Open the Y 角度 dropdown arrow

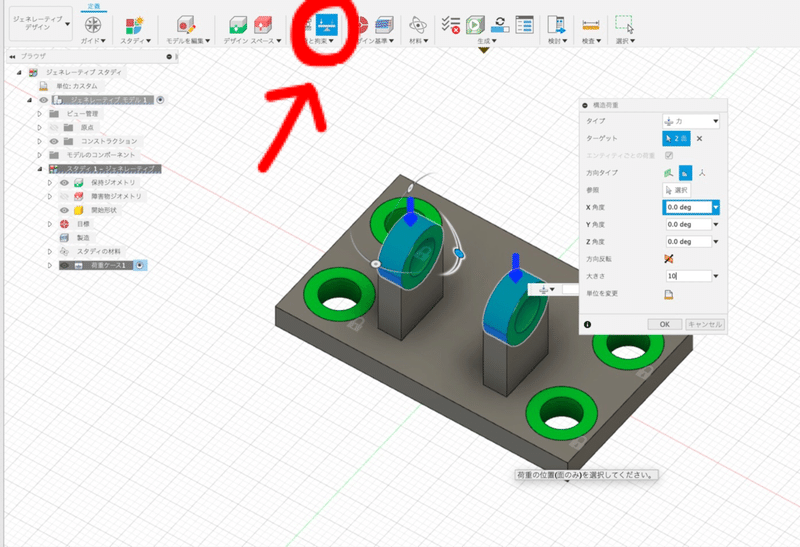point(715,225)
